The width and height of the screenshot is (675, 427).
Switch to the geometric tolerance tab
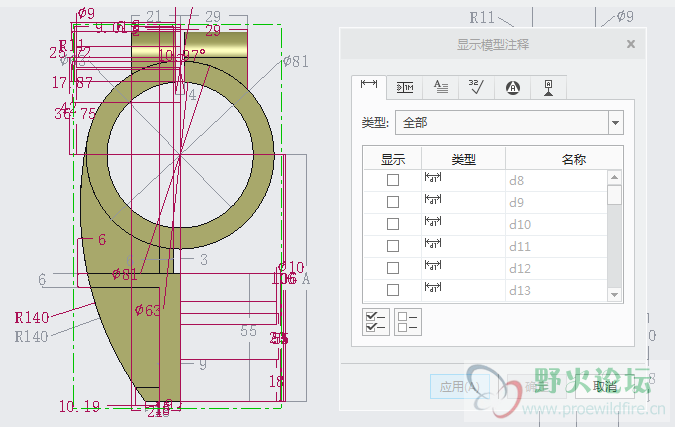405,87
